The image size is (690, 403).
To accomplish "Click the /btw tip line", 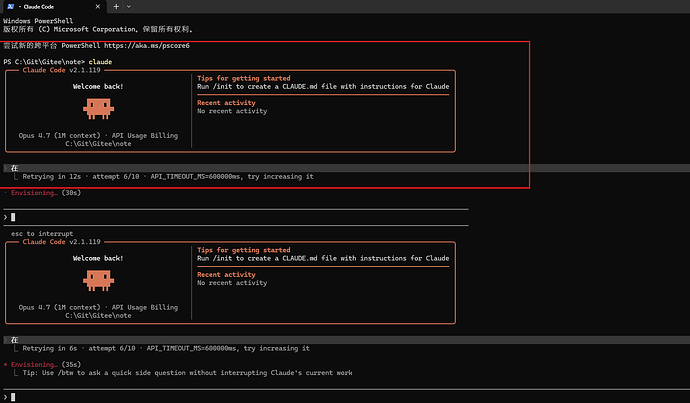I will 187,373.
